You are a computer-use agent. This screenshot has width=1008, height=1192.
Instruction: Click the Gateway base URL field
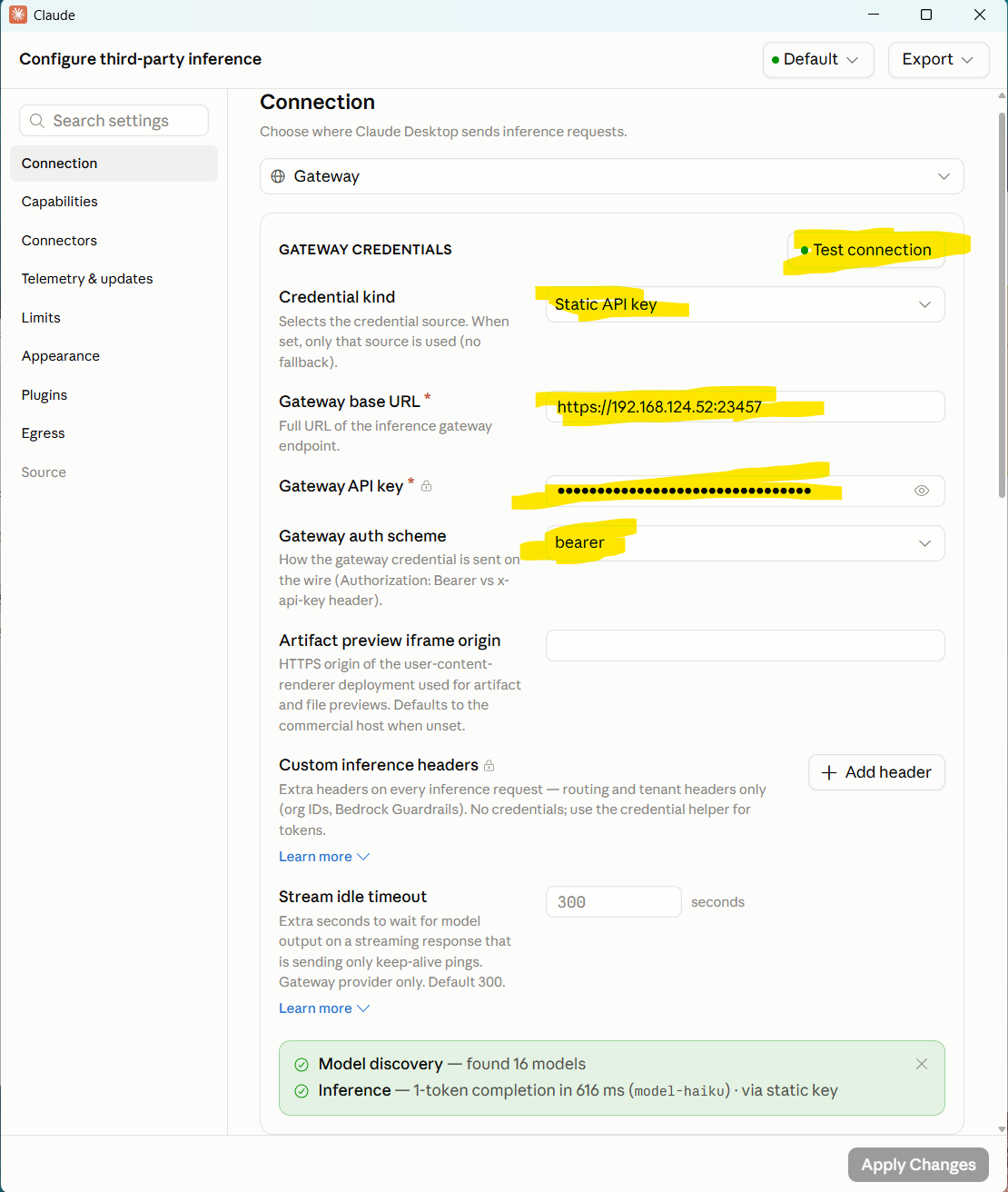pos(745,407)
